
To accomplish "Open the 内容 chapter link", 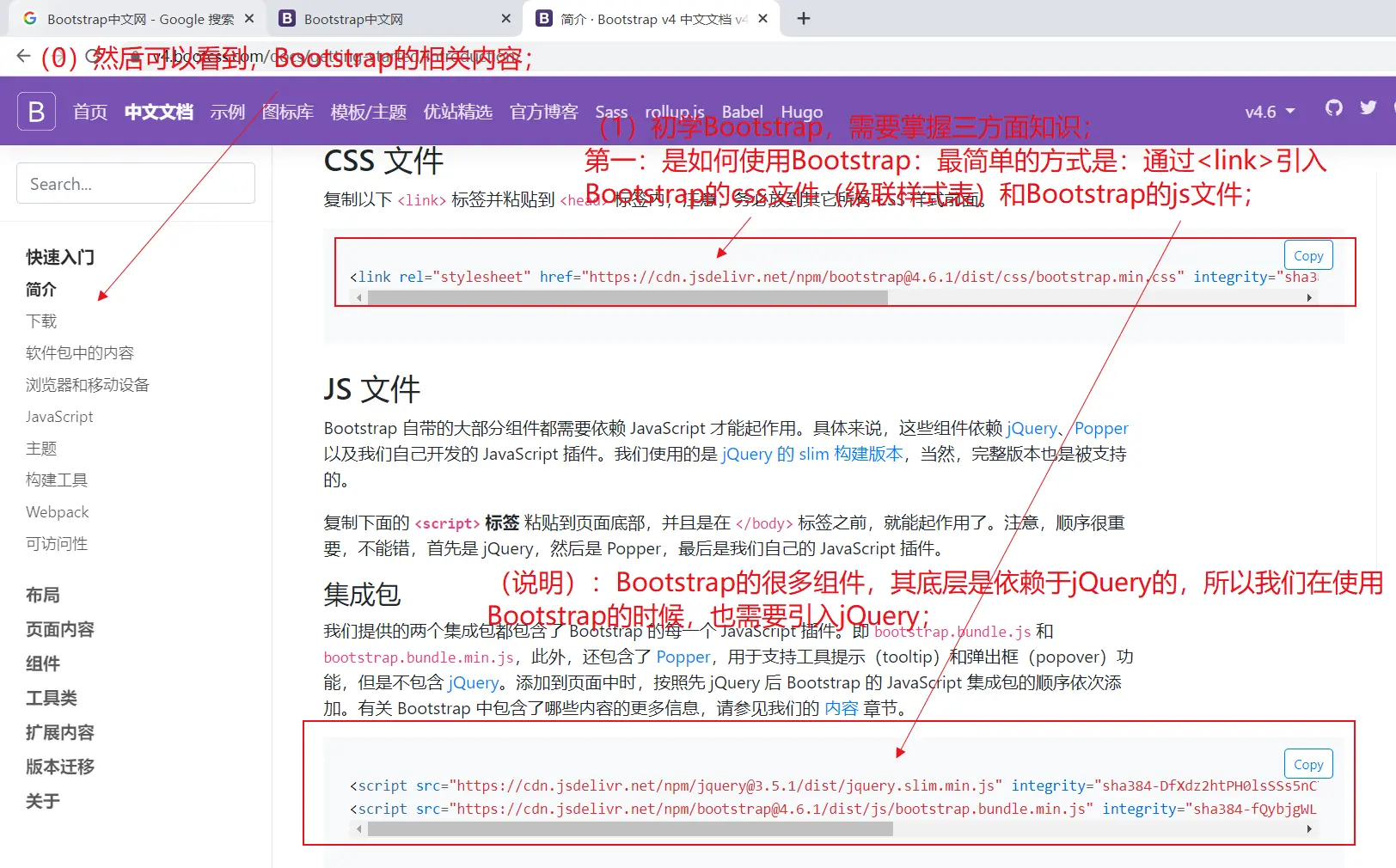I will (842, 708).
